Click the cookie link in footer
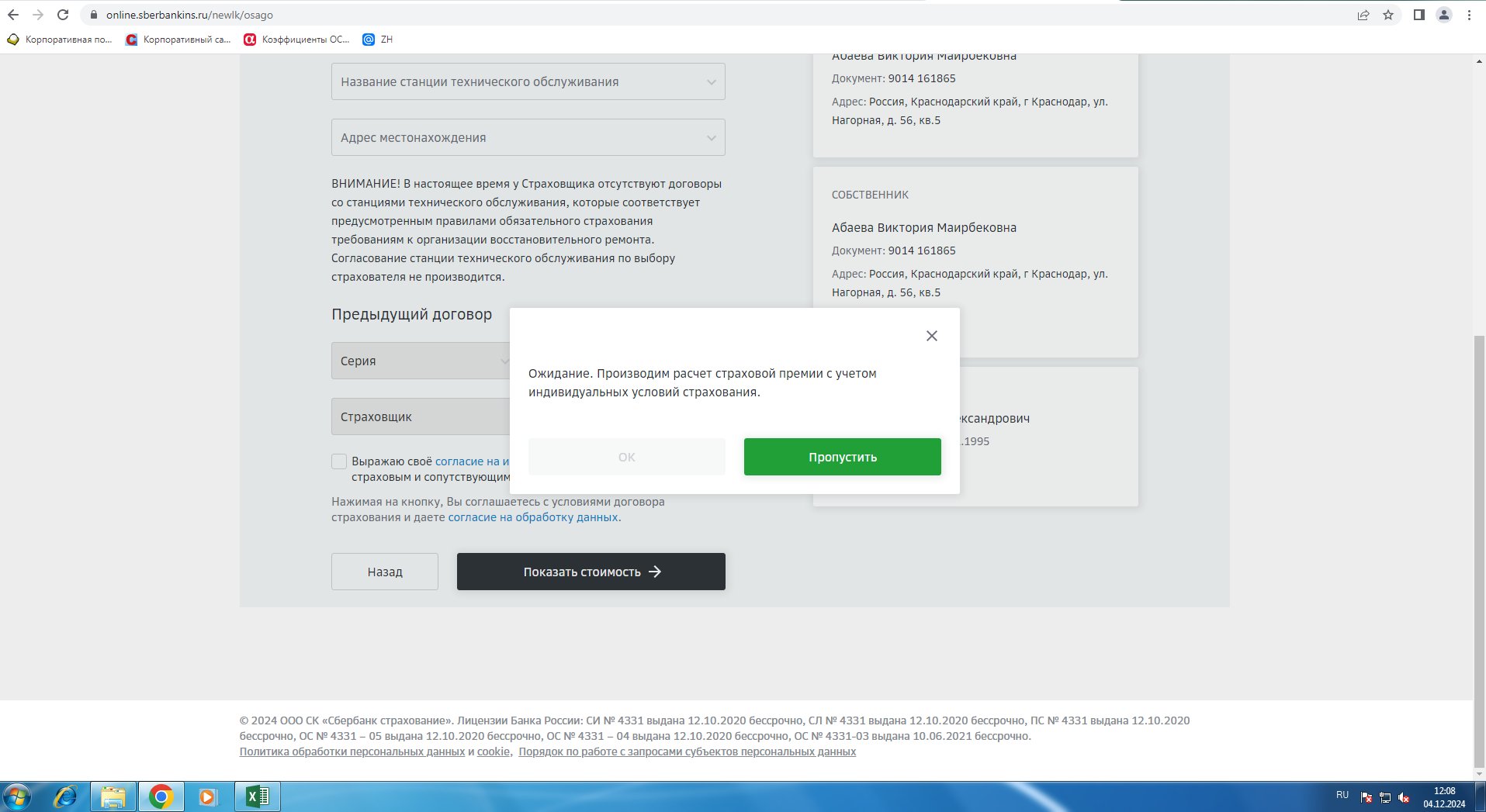 [493, 752]
